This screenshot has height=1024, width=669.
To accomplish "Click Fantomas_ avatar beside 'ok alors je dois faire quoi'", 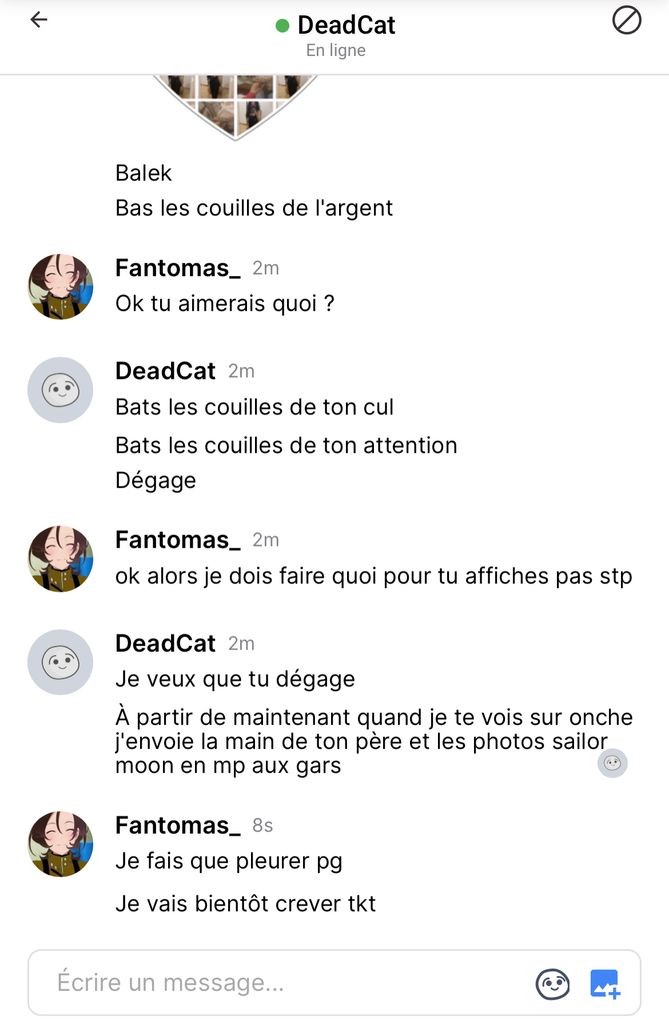I will pyautogui.click(x=60, y=559).
